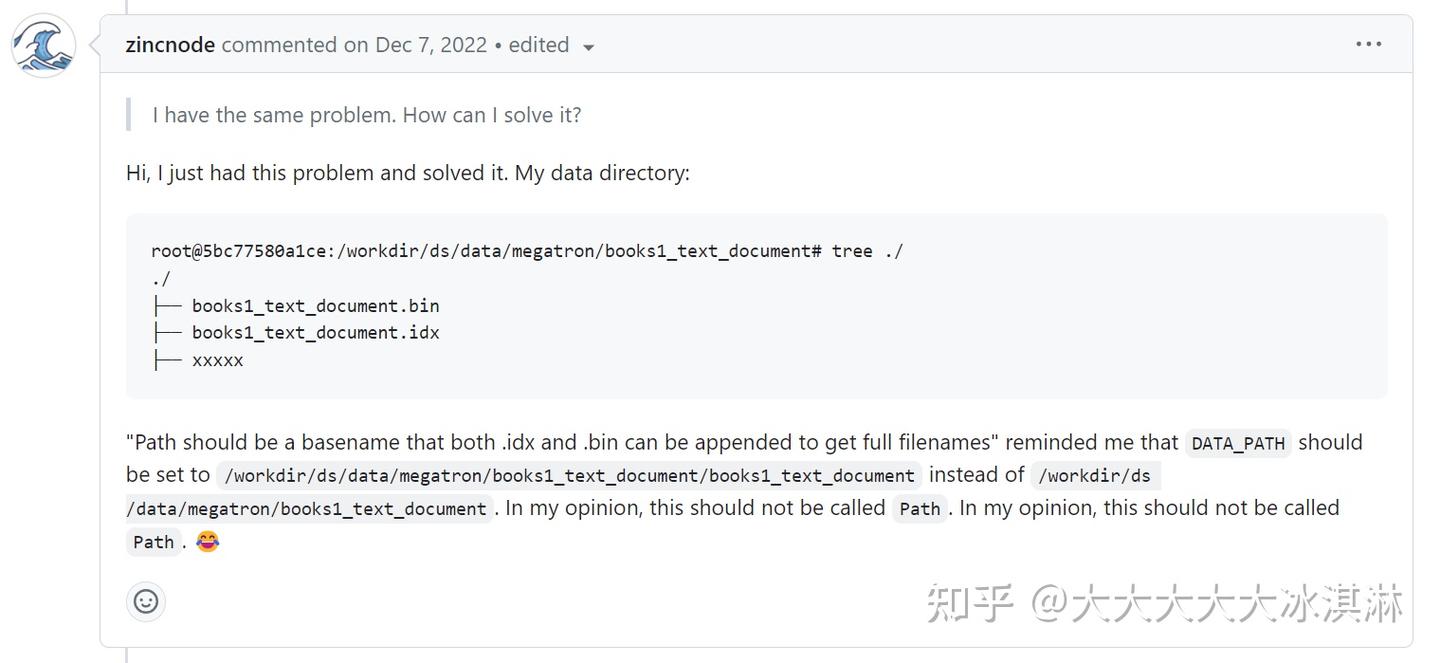
Task: Click the "Hi, I just had this problem" sentence
Action: (407, 173)
